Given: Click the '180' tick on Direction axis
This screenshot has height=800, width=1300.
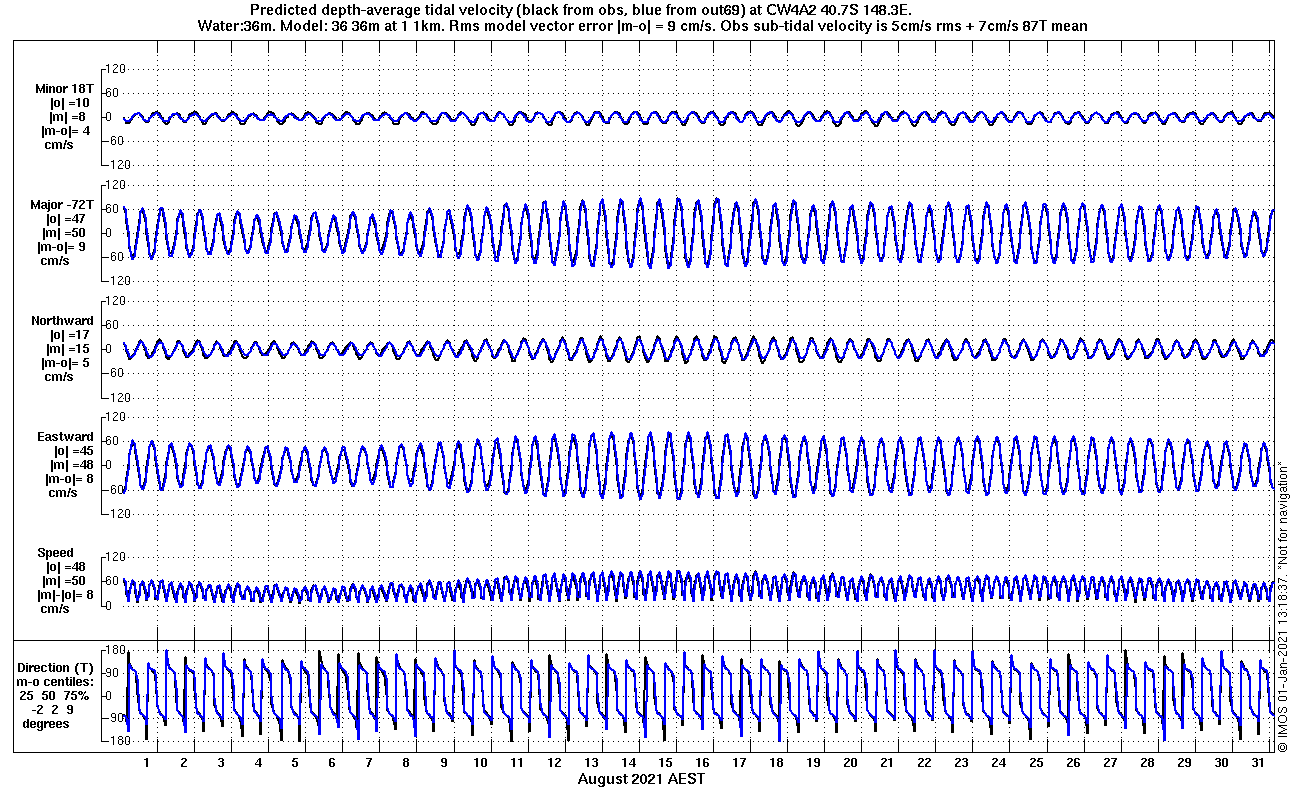Looking at the screenshot, I should click(114, 651).
